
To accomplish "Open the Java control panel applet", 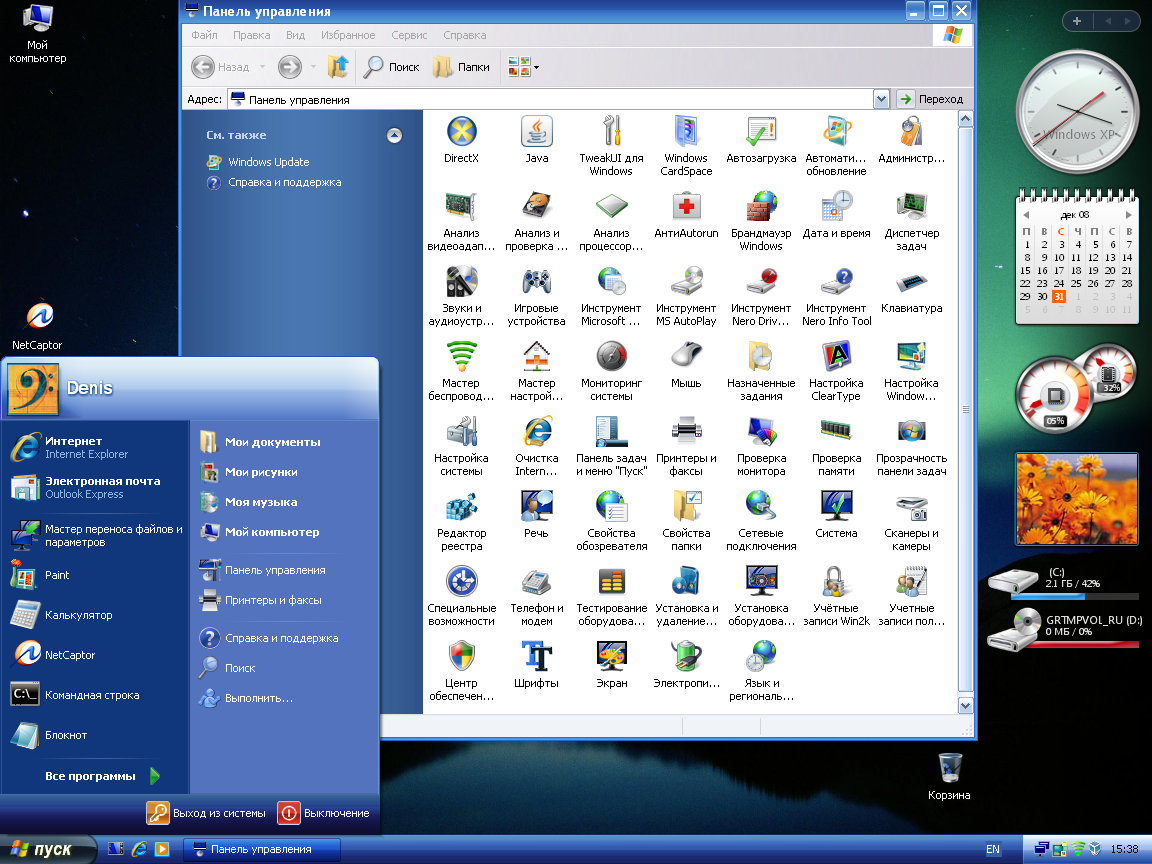I will (536, 140).
